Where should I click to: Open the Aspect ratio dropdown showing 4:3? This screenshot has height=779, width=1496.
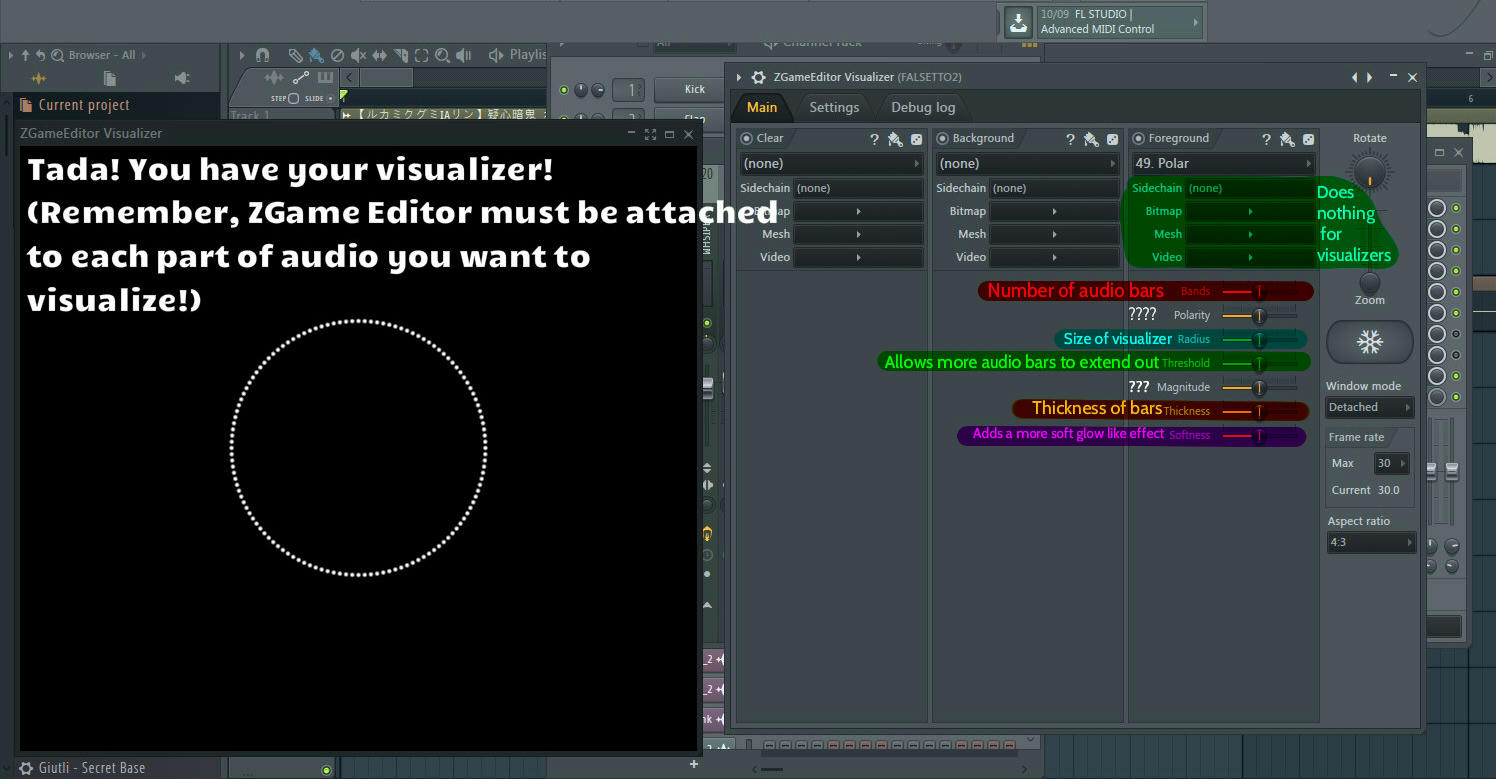click(1371, 541)
